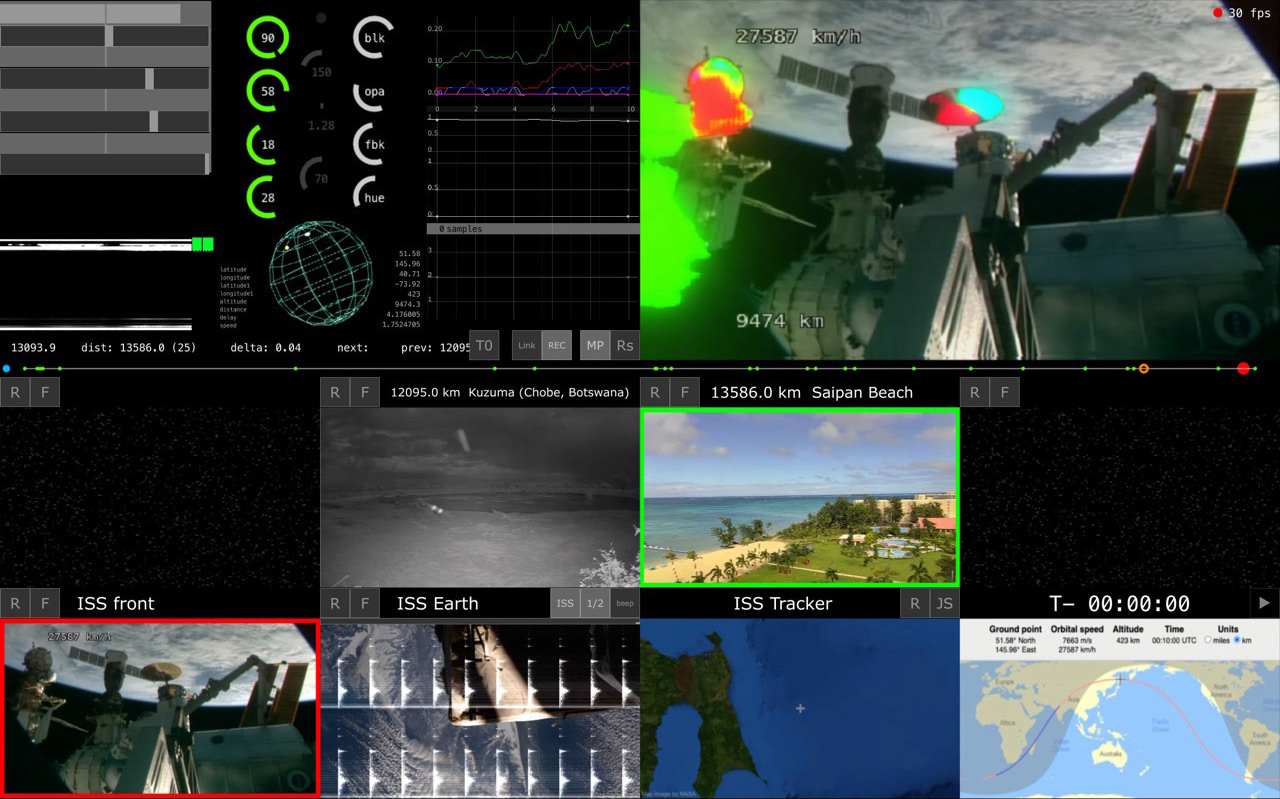Screen dimensions: 1280x799
Task: Click the 1/2 button on ISS Earth
Action: [595, 603]
